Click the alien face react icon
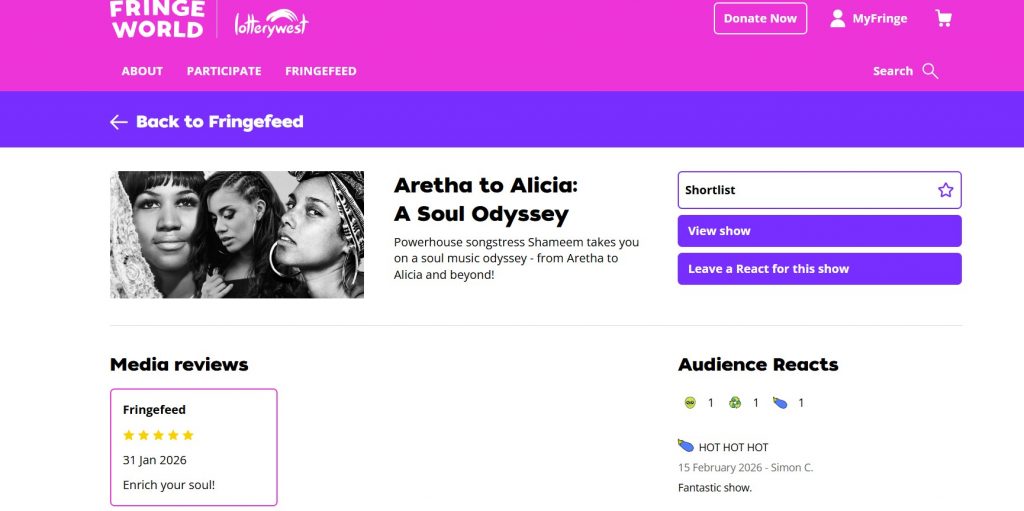This screenshot has height=511, width=1024. [x=690, y=403]
